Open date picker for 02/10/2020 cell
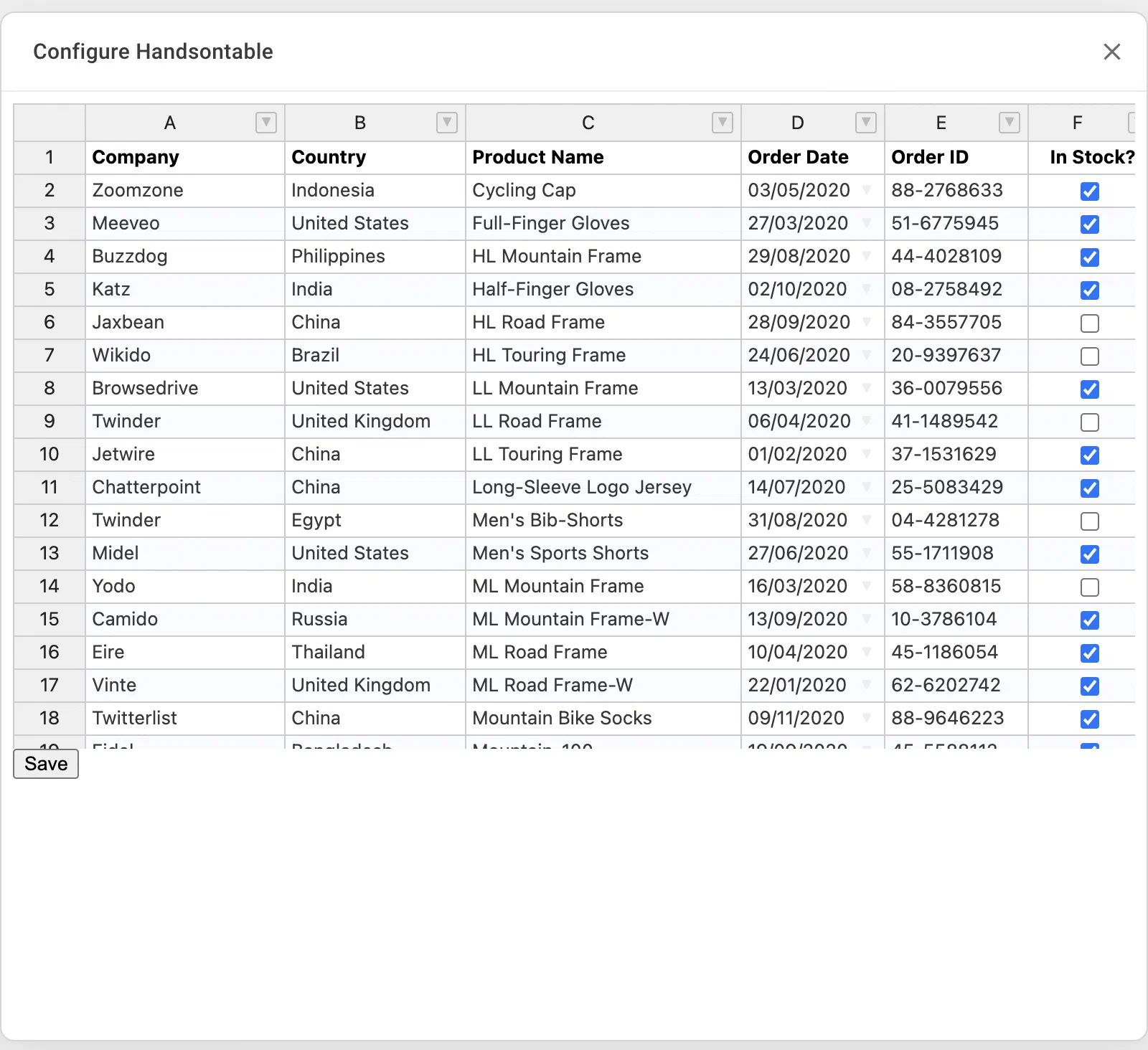 pos(867,289)
